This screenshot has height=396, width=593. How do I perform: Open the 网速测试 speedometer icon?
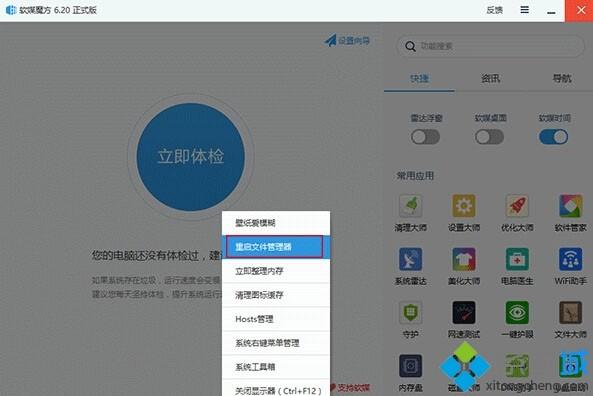(464, 312)
